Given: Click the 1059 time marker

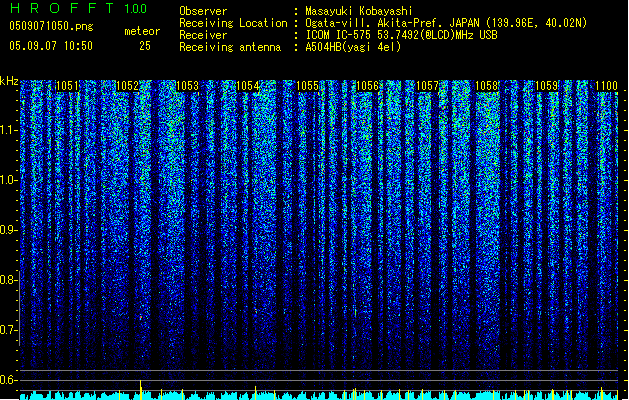Looking at the screenshot, I should pyautogui.click(x=547, y=86).
